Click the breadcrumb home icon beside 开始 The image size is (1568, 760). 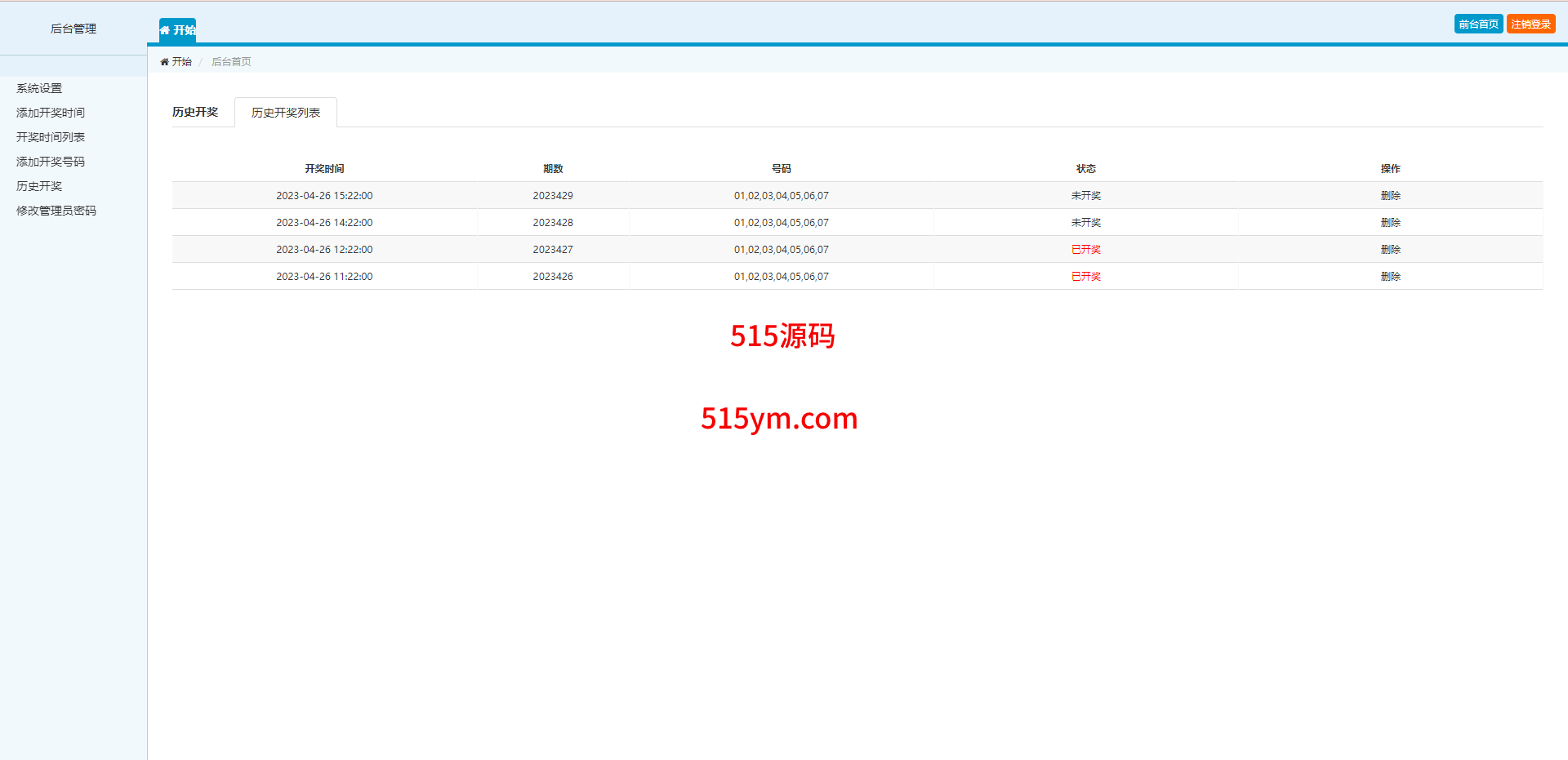[x=164, y=62]
